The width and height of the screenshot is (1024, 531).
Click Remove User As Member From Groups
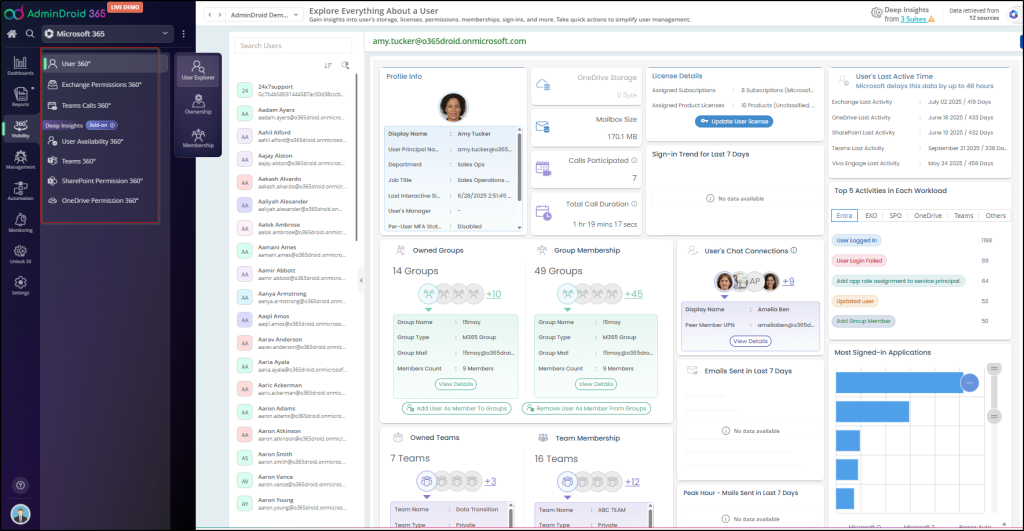(x=586, y=408)
